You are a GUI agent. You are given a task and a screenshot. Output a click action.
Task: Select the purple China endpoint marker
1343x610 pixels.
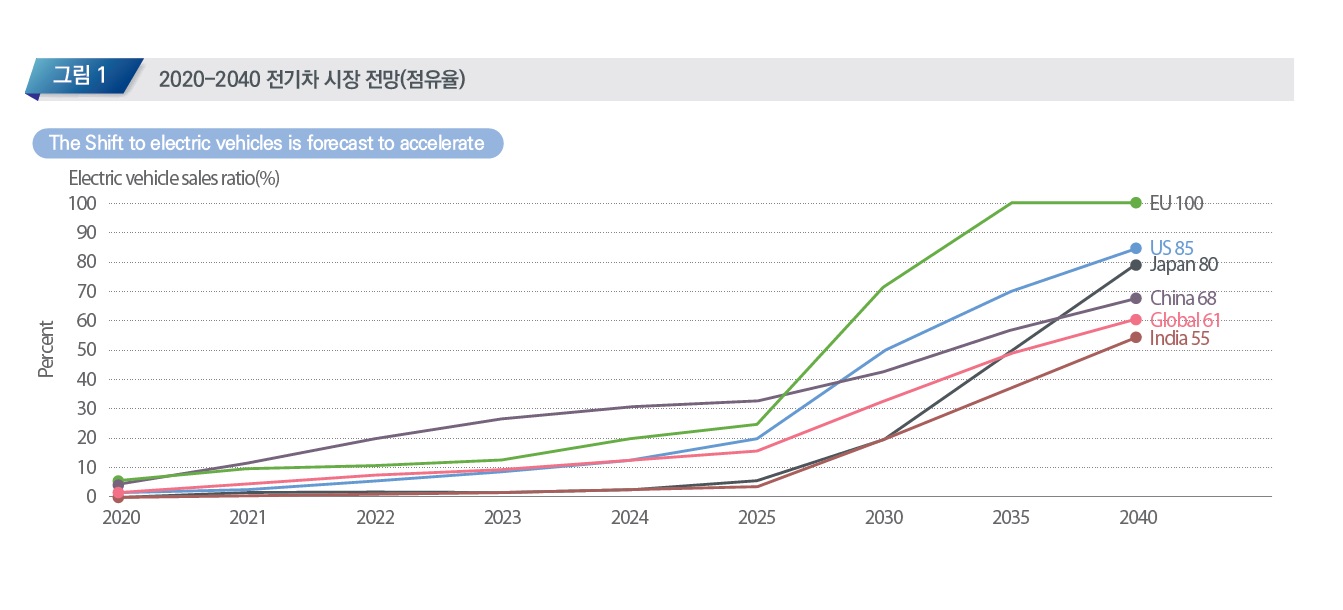(x=1135, y=298)
